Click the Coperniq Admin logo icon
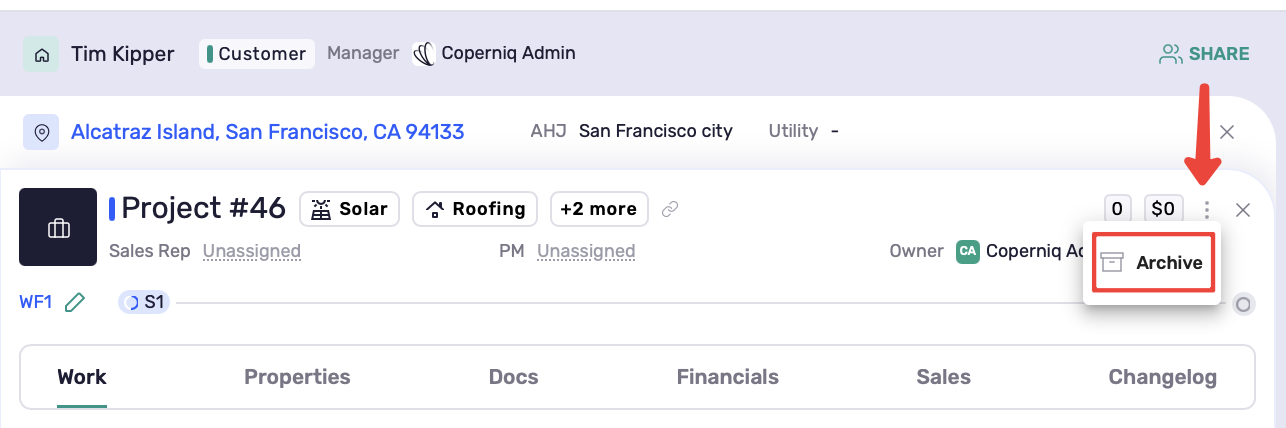Viewport: 1286px width, 428px height. point(424,54)
